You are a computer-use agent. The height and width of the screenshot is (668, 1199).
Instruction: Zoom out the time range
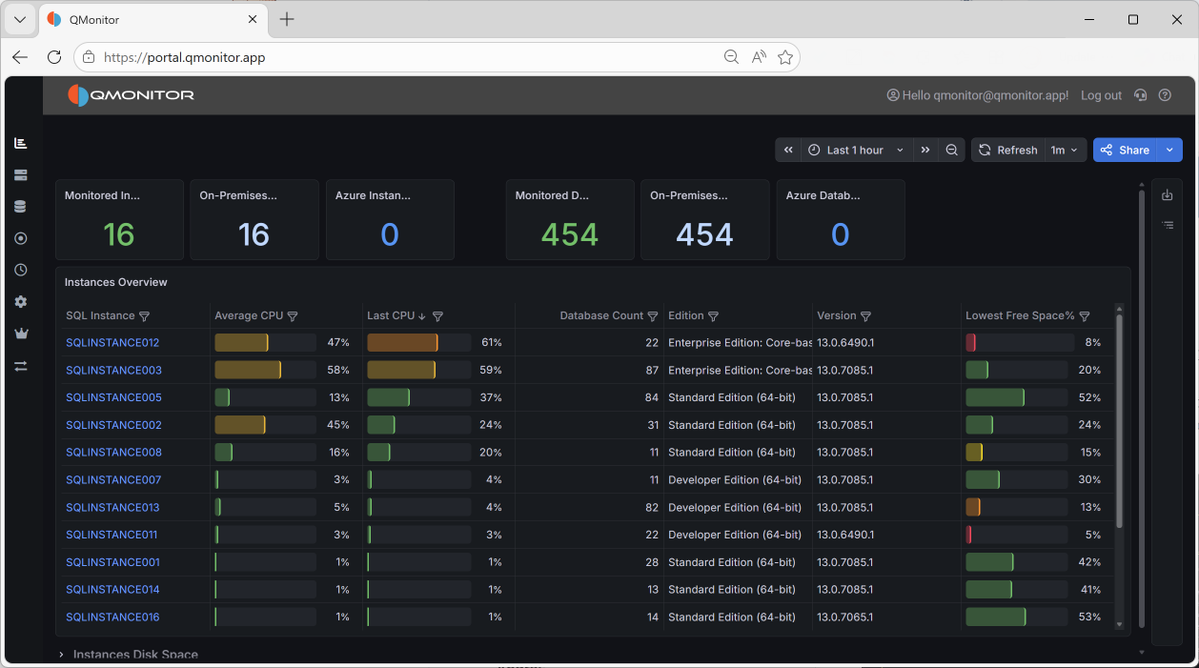pos(951,150)
